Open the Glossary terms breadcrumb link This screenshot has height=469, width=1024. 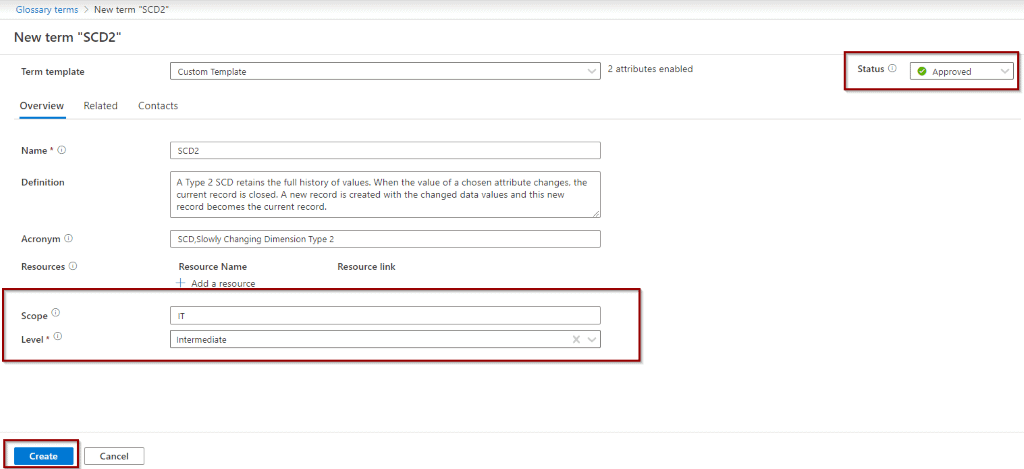(47, 10)
